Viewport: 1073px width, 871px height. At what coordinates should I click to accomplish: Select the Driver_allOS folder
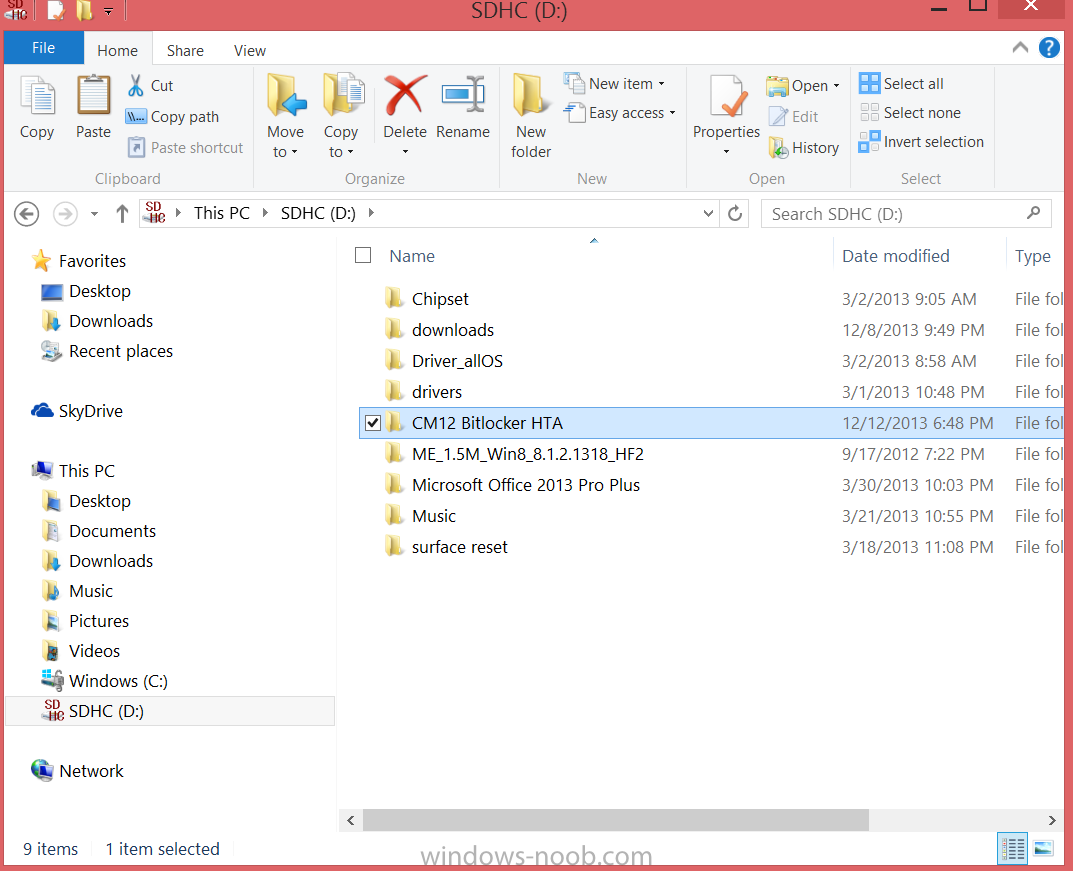coord(457,361)
